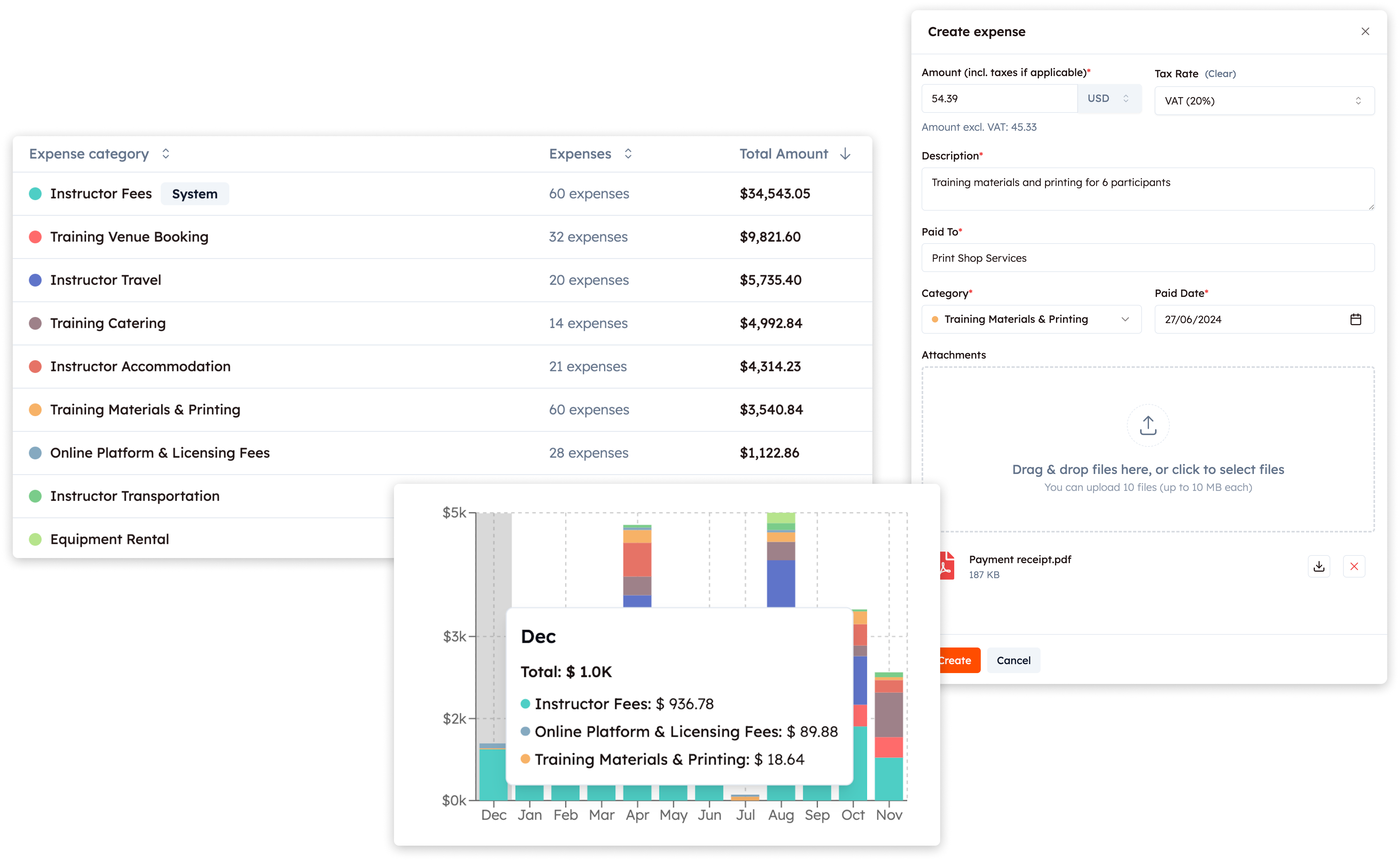Cancel the expense creation
The width and height of the screenshot is (1400, 861).
click(1013, 660)
